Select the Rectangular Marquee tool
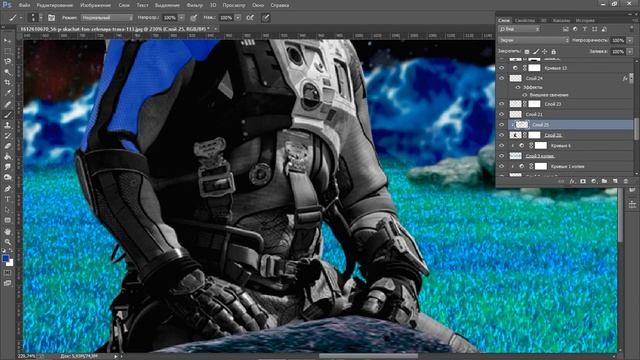Image resolution: width=640 pixels, height=360 pixels. pyautogui.click(x=7, y=51)
